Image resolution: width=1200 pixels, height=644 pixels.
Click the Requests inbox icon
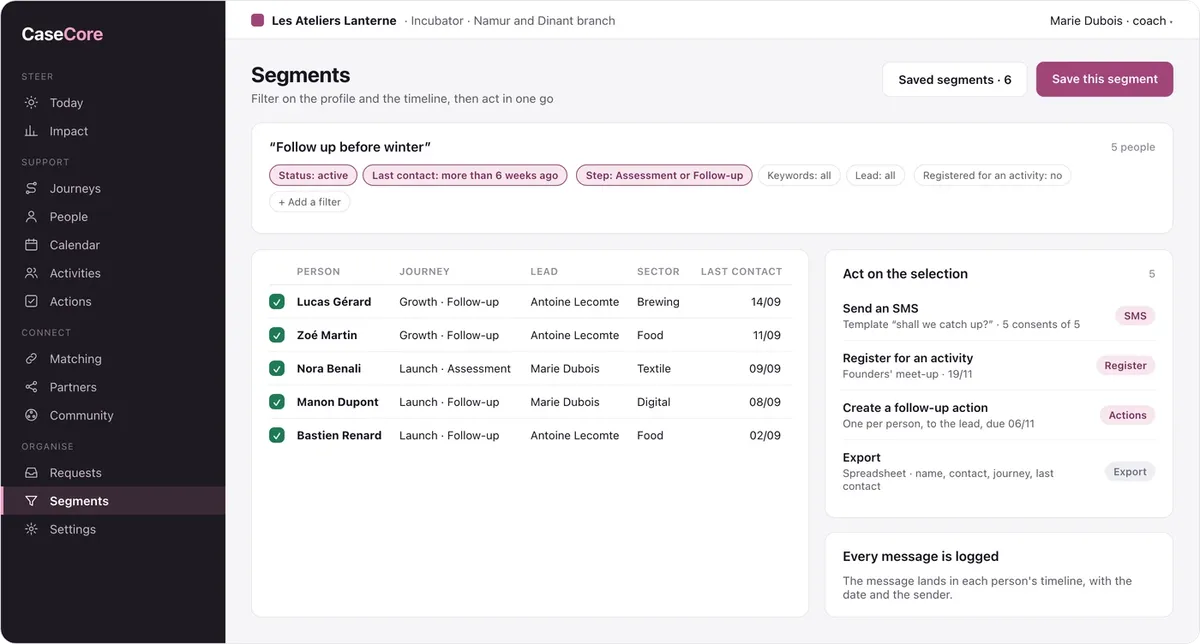31,473
